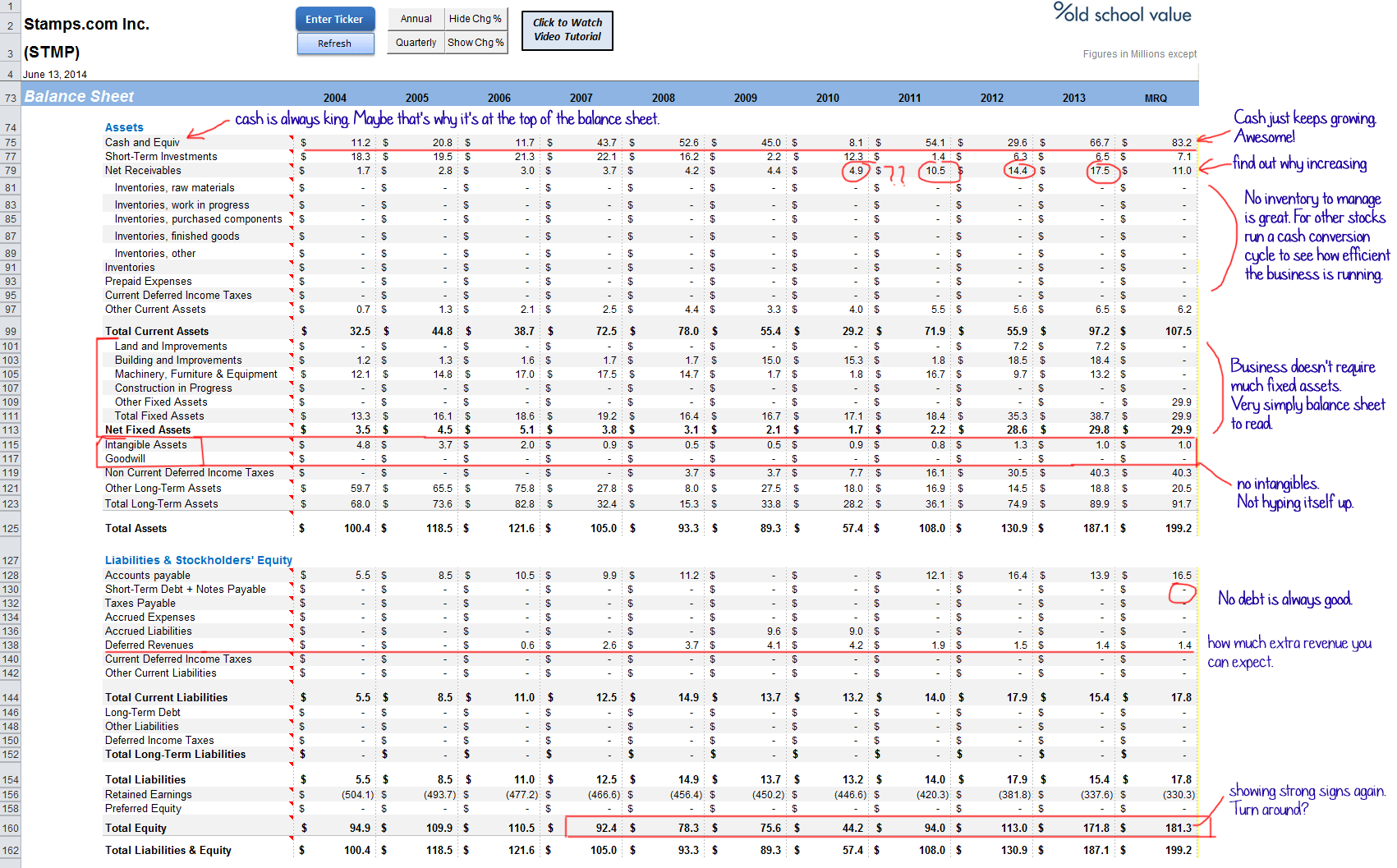Select row header 160 for Total Equity
Viewport: 1397px width, 868px height.
click(x=11, y=829)
